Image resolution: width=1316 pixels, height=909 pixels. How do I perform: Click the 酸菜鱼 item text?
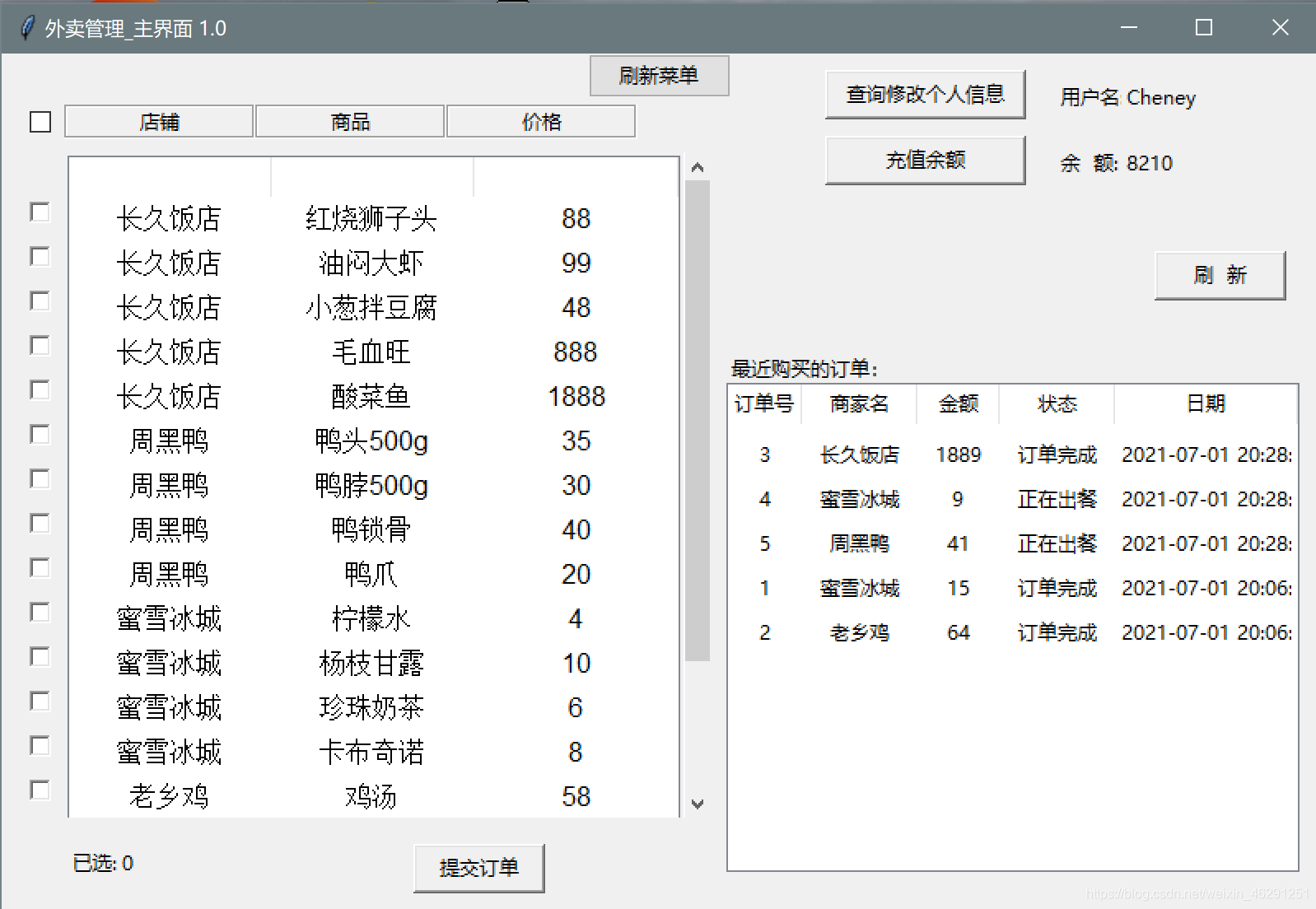click(x=371, y=397)
